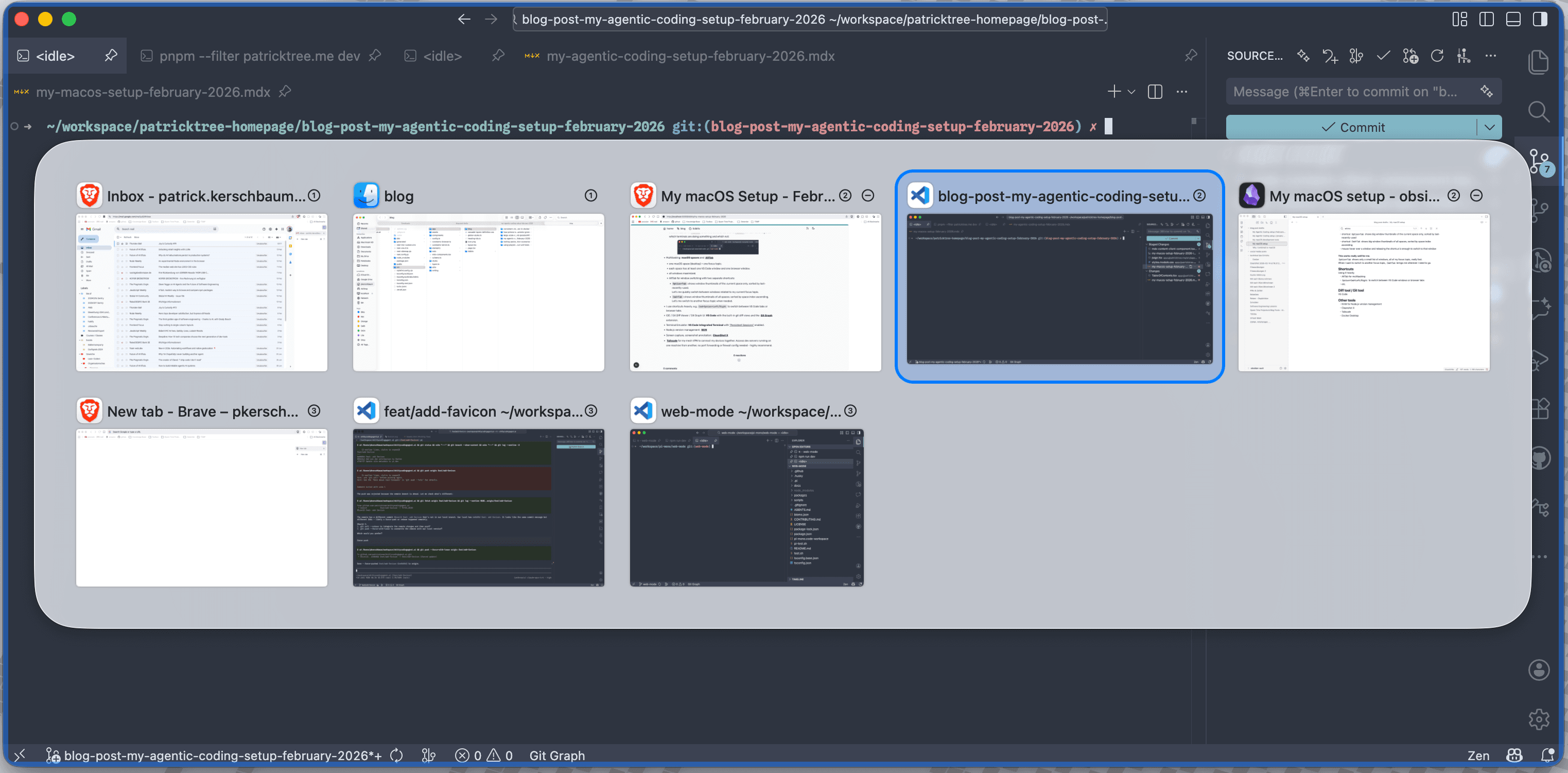Select the web-mode VS Code window thumbnail
The image size is (1568, 773).
click(746, 507)
